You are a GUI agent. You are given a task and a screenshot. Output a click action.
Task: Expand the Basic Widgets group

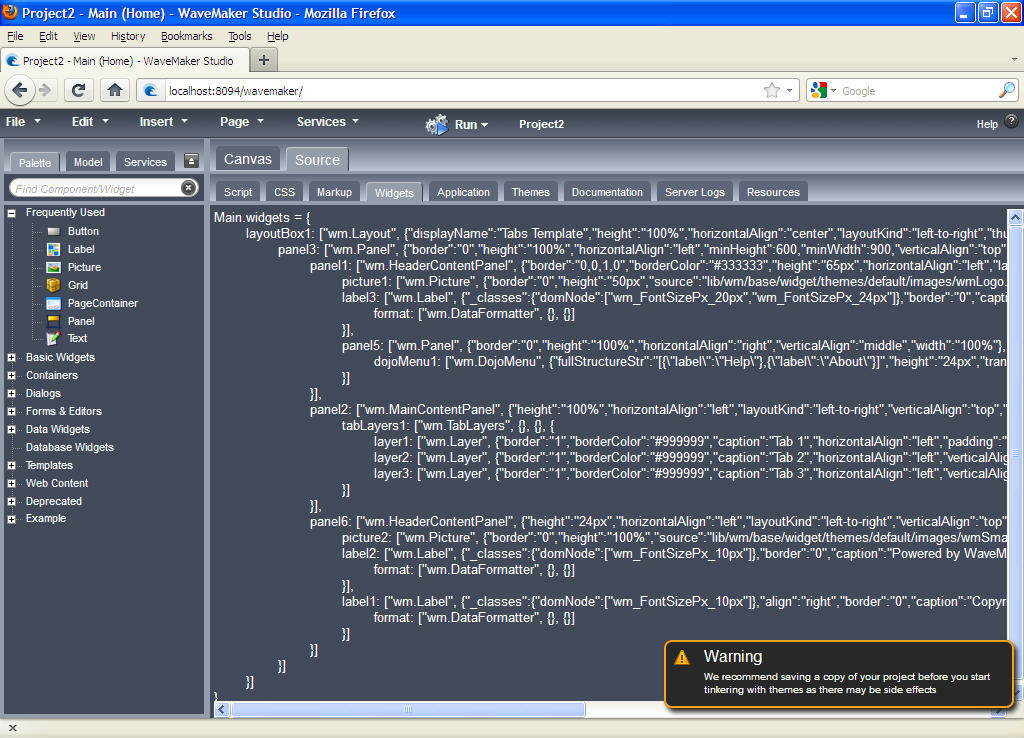pyautogui.click(x=11, y=357)
